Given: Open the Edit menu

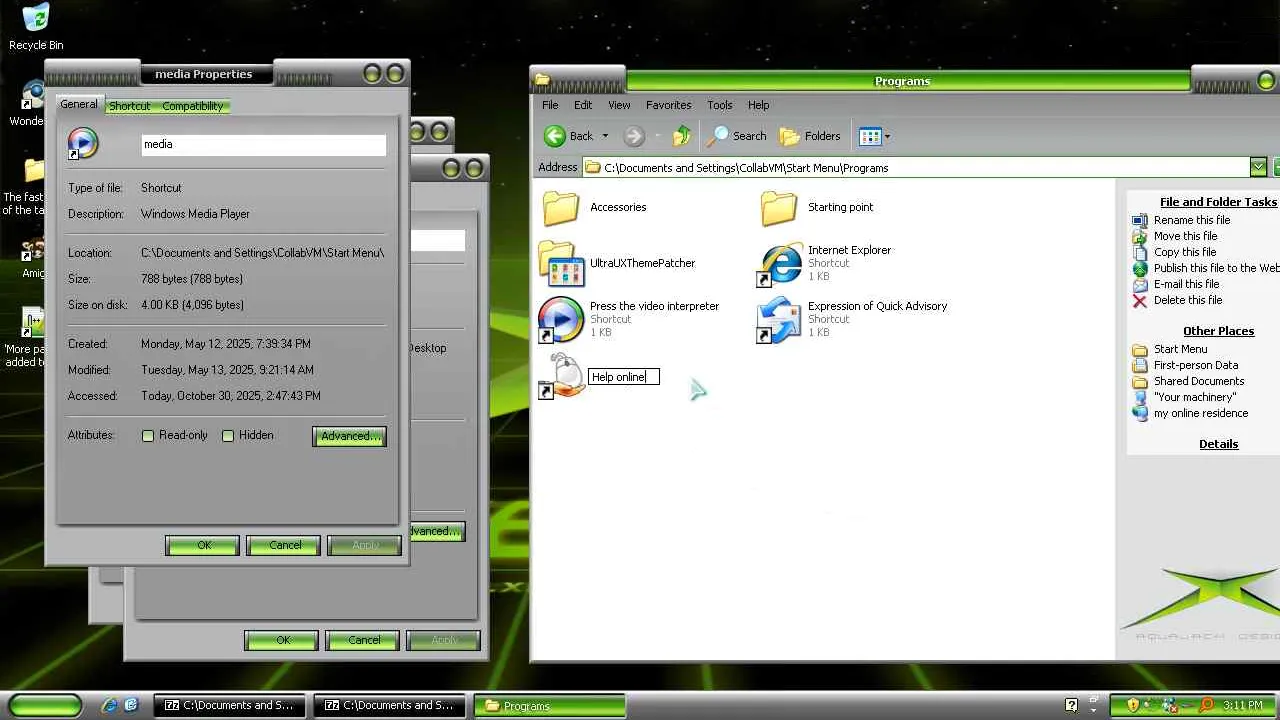Looking at the screenshot, I should 583,105.
